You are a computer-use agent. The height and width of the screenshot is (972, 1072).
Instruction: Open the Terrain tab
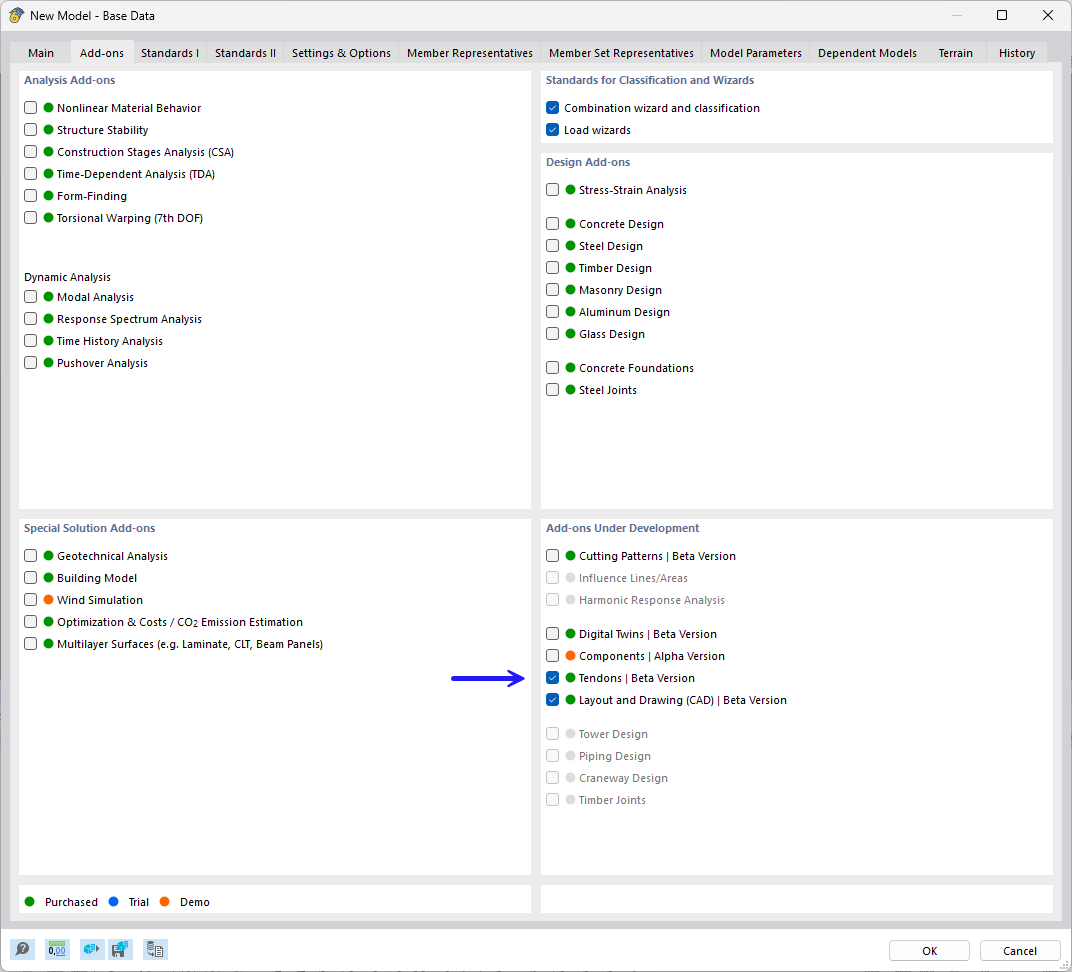pos(955,52)
